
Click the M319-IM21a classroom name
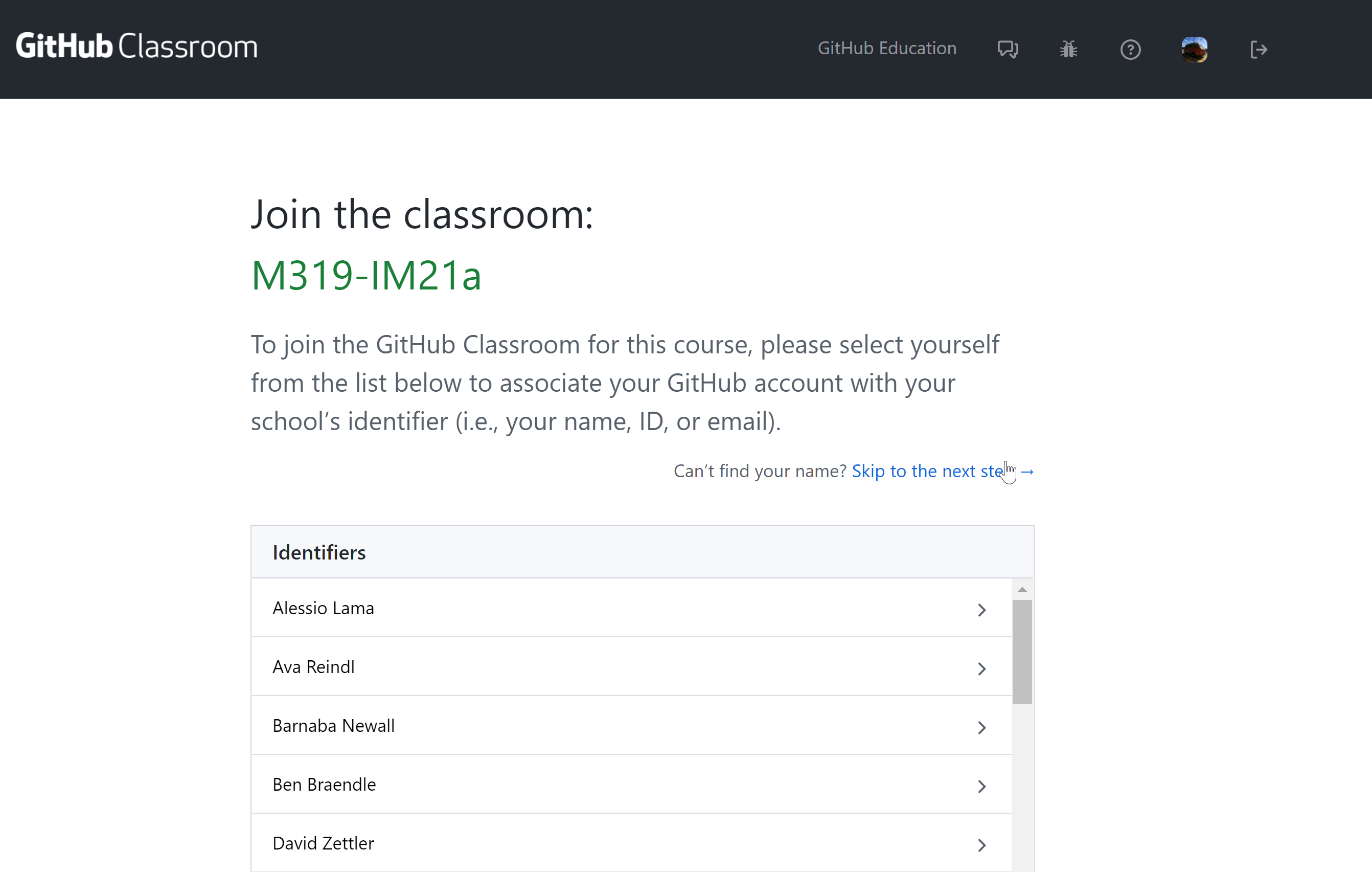point(367,276)
